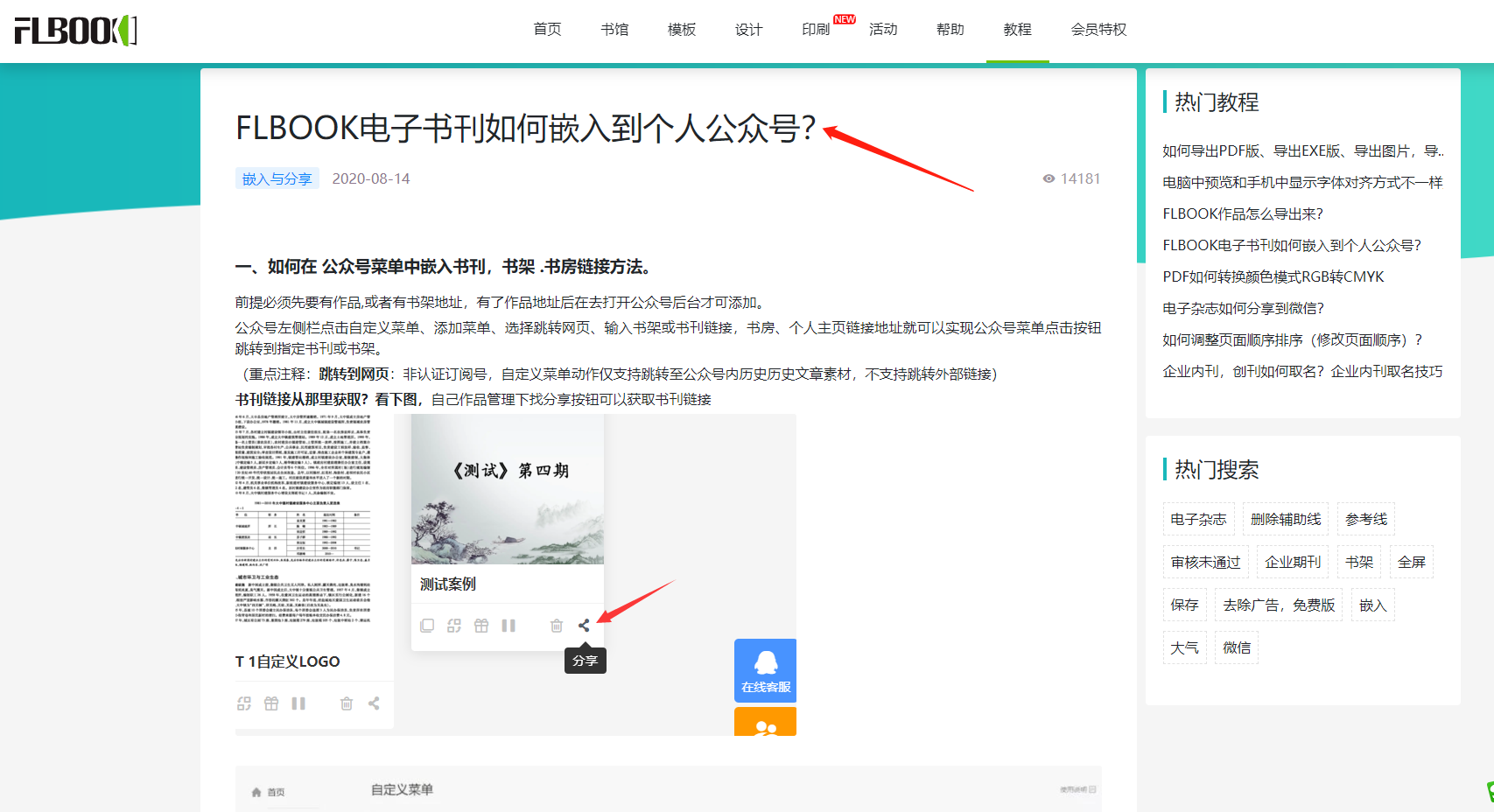
Task: Open the 印刷 nav item
Action: tap(816, 30)
